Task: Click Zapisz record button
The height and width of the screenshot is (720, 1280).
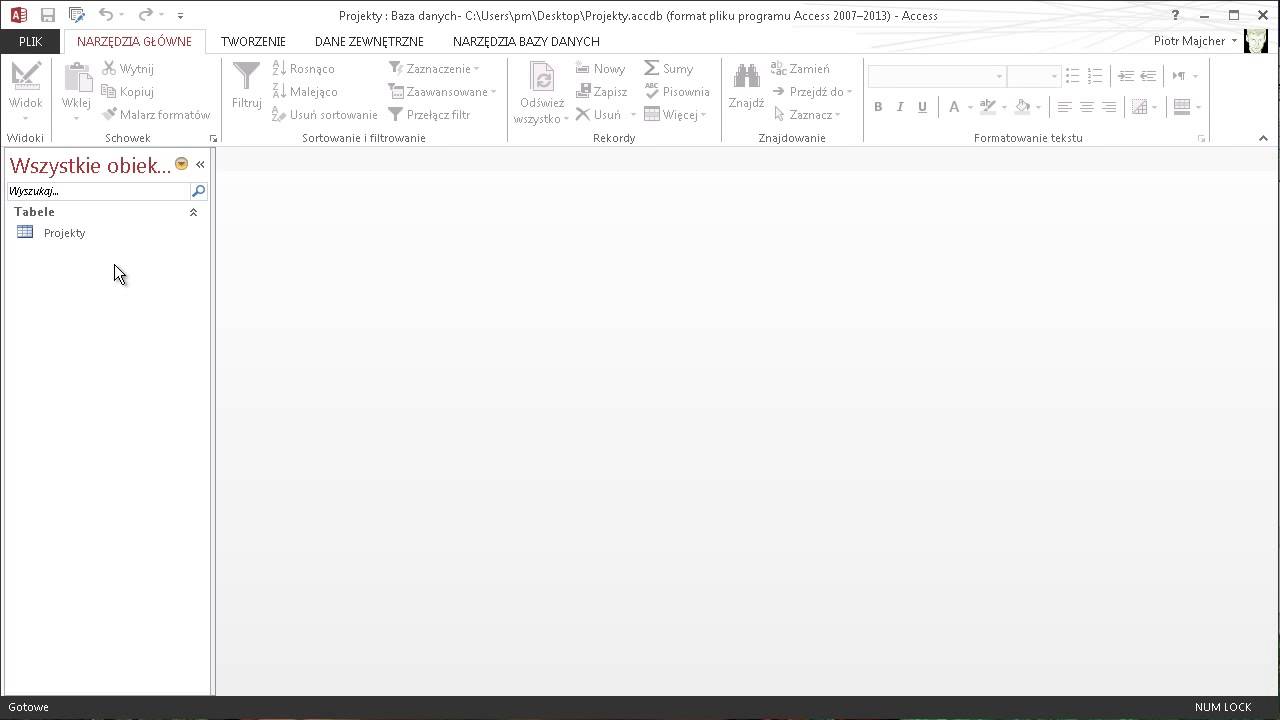Action: pyautogui.click(x=602, y=92)
